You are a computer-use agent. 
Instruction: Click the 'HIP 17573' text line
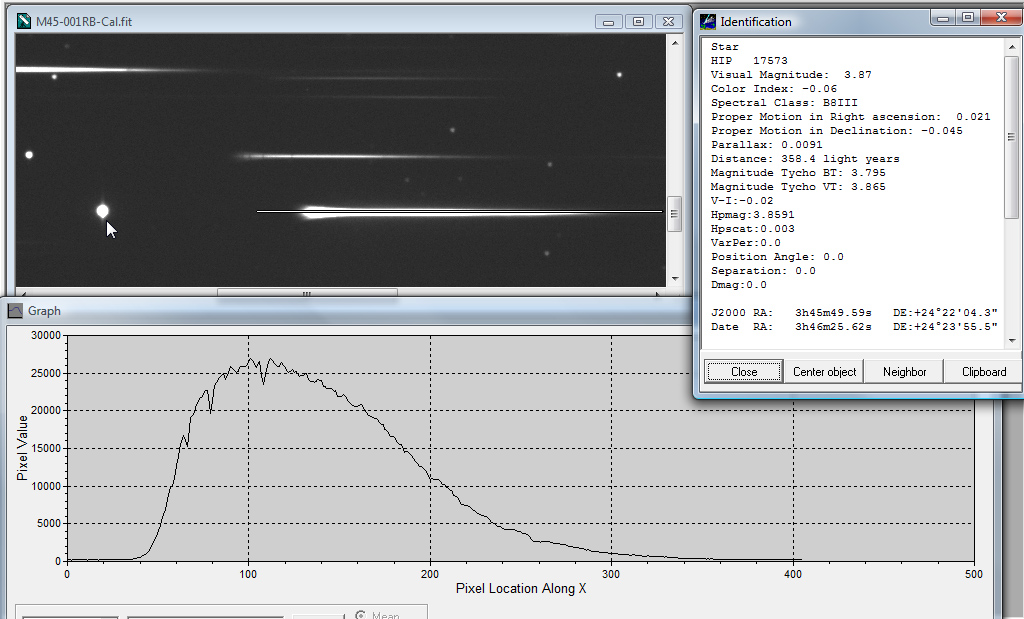[x=749, y=61]
